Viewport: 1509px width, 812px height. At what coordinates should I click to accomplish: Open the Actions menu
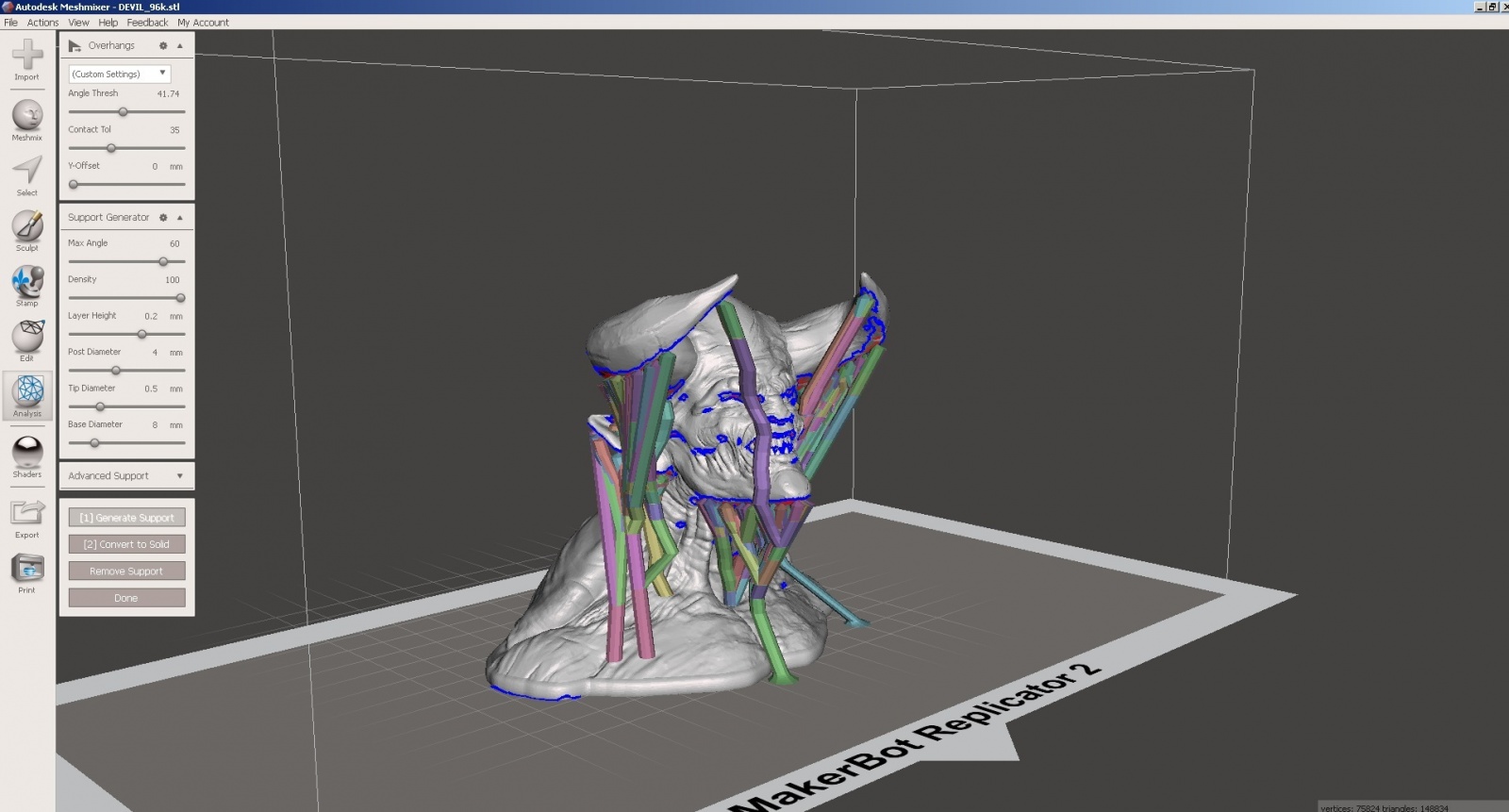tap(42, 23)
